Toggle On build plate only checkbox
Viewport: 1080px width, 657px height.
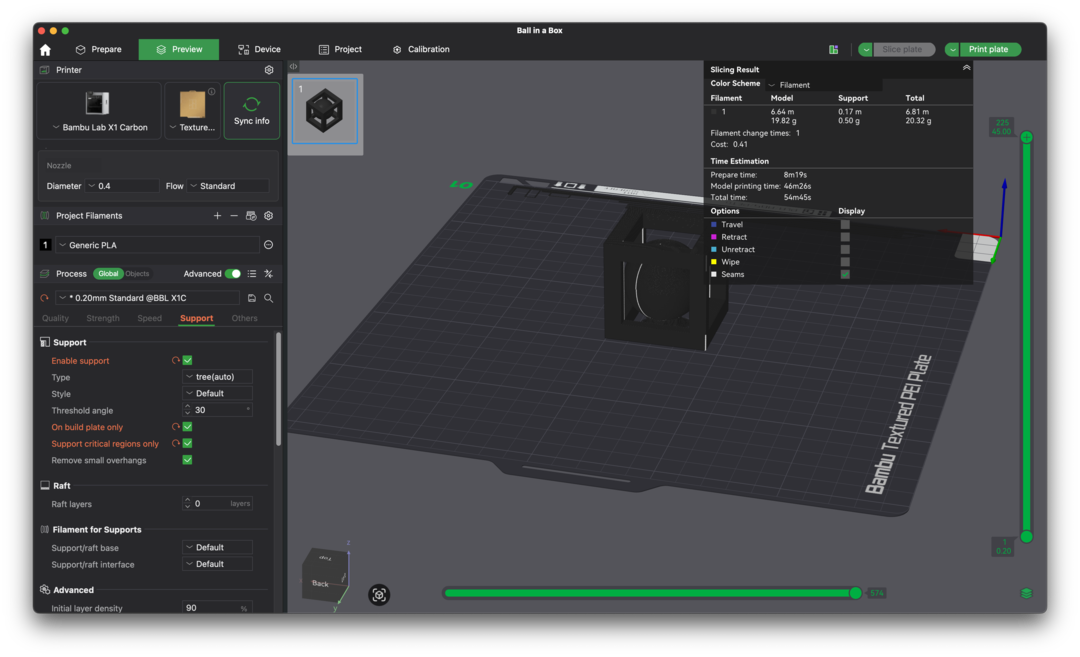(x=187, y=427)
